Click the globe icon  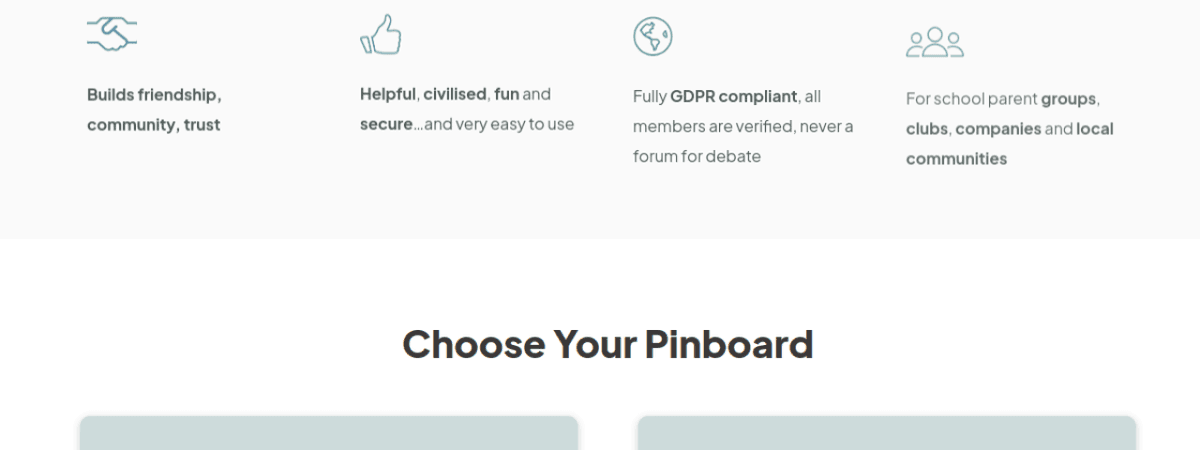pos(652,36)
